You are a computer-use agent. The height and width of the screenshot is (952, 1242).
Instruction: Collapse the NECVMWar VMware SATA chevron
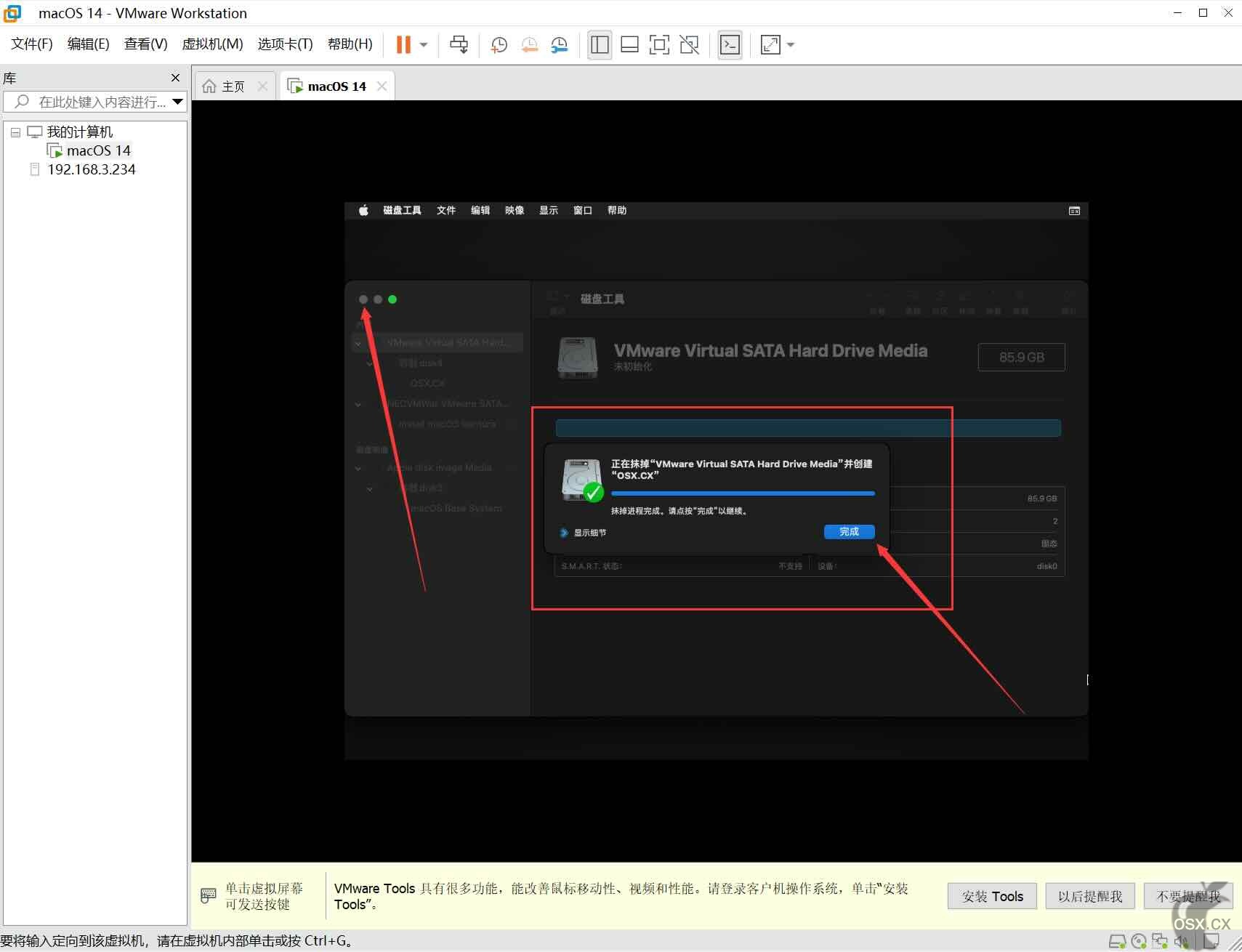pyautogui.click(x=358, y=404)
